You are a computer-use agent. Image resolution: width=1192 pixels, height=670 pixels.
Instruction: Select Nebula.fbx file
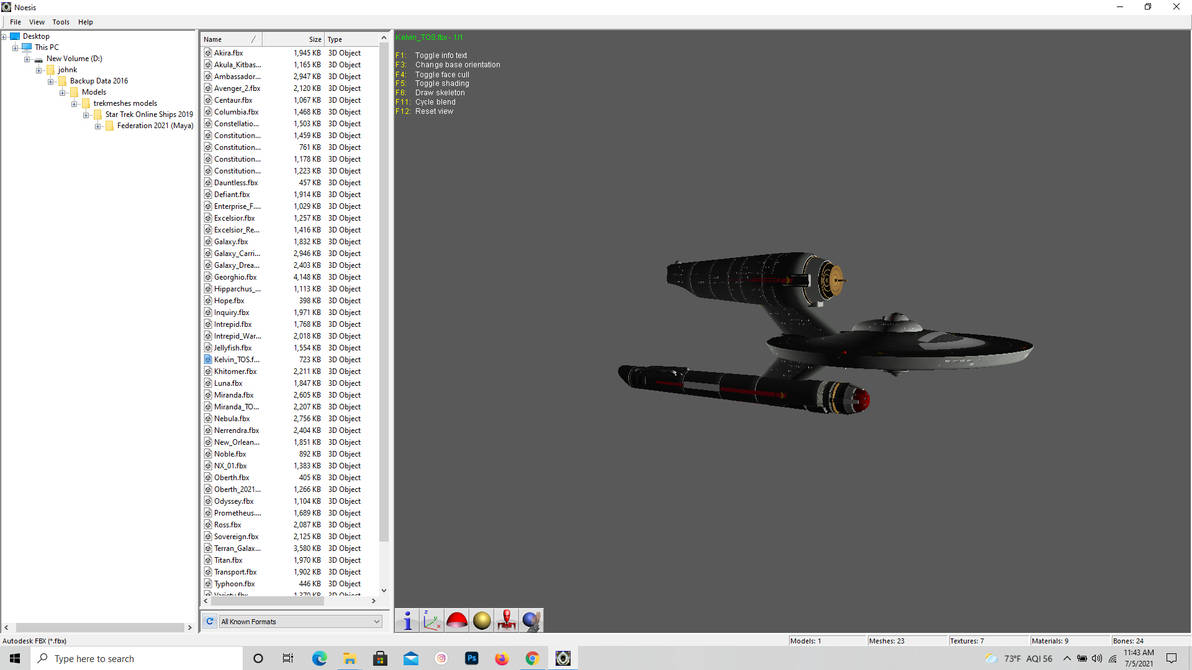(x=232, y=418)
